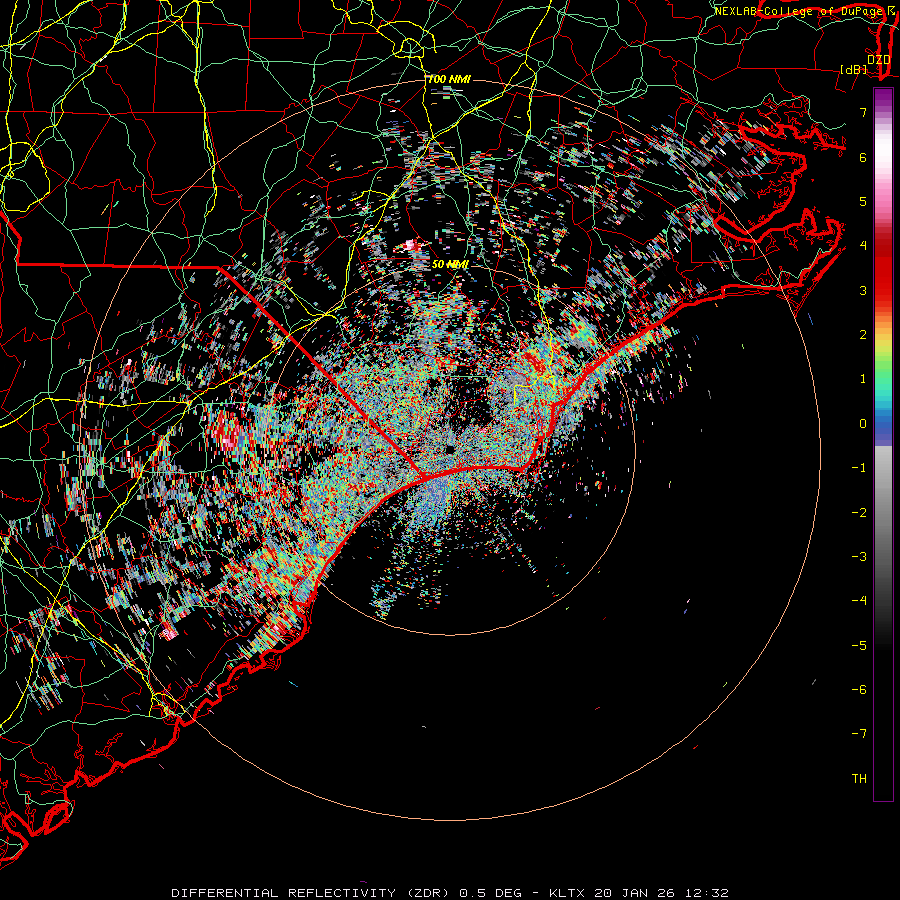The width and height of the screenshot is (900, 900).
Task: Click the "6" value on the ZDR scale
Action: 863,157
